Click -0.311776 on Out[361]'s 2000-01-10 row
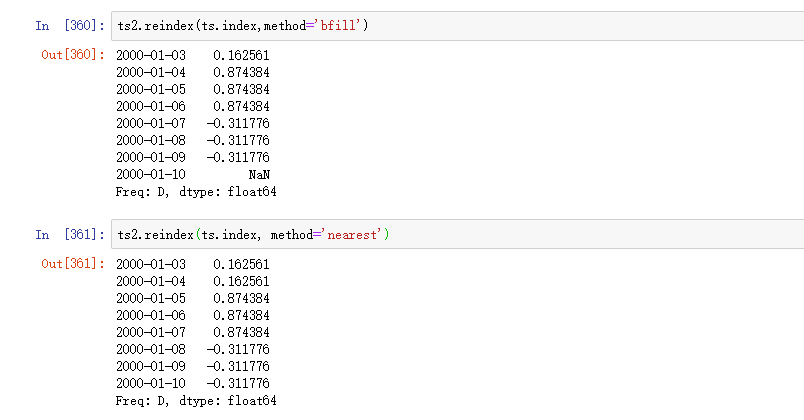Screen dimensions: 804x420 tap(237, 383)
